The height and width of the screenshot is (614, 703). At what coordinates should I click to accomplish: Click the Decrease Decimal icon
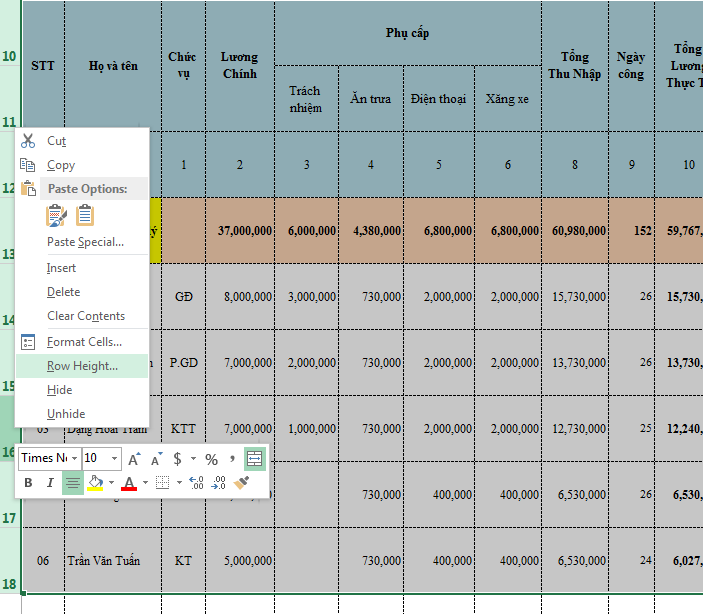[x=218, y=483]
